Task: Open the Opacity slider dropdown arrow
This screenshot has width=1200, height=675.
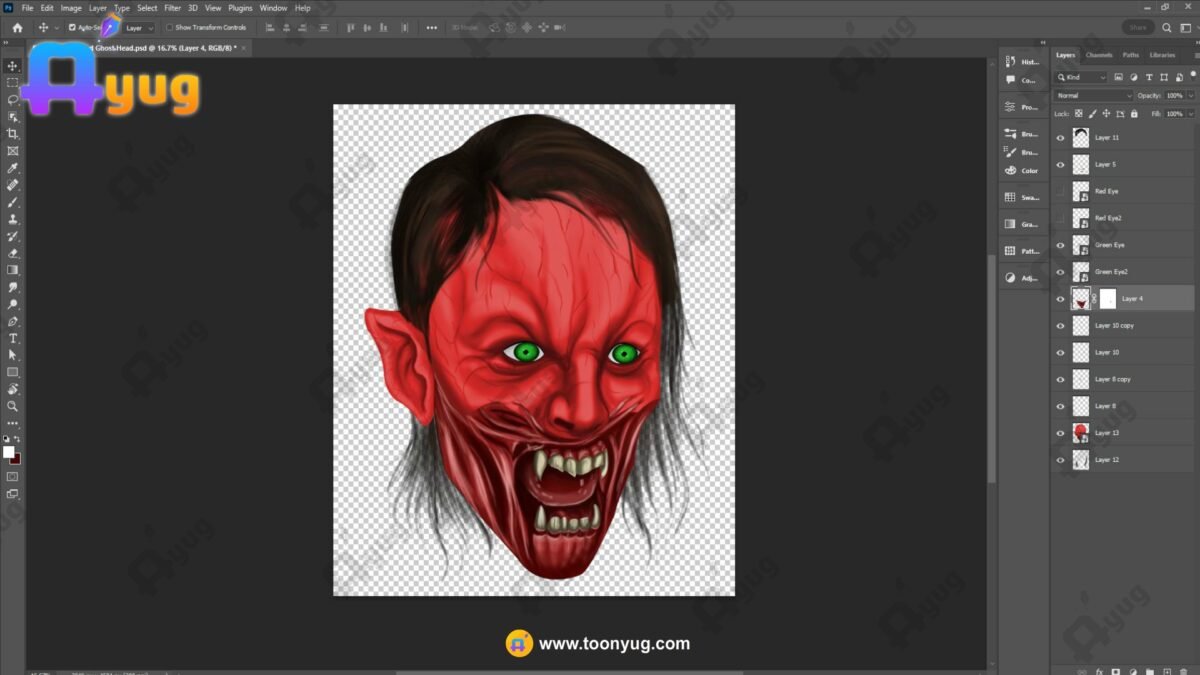Action: pos(1190,96)
